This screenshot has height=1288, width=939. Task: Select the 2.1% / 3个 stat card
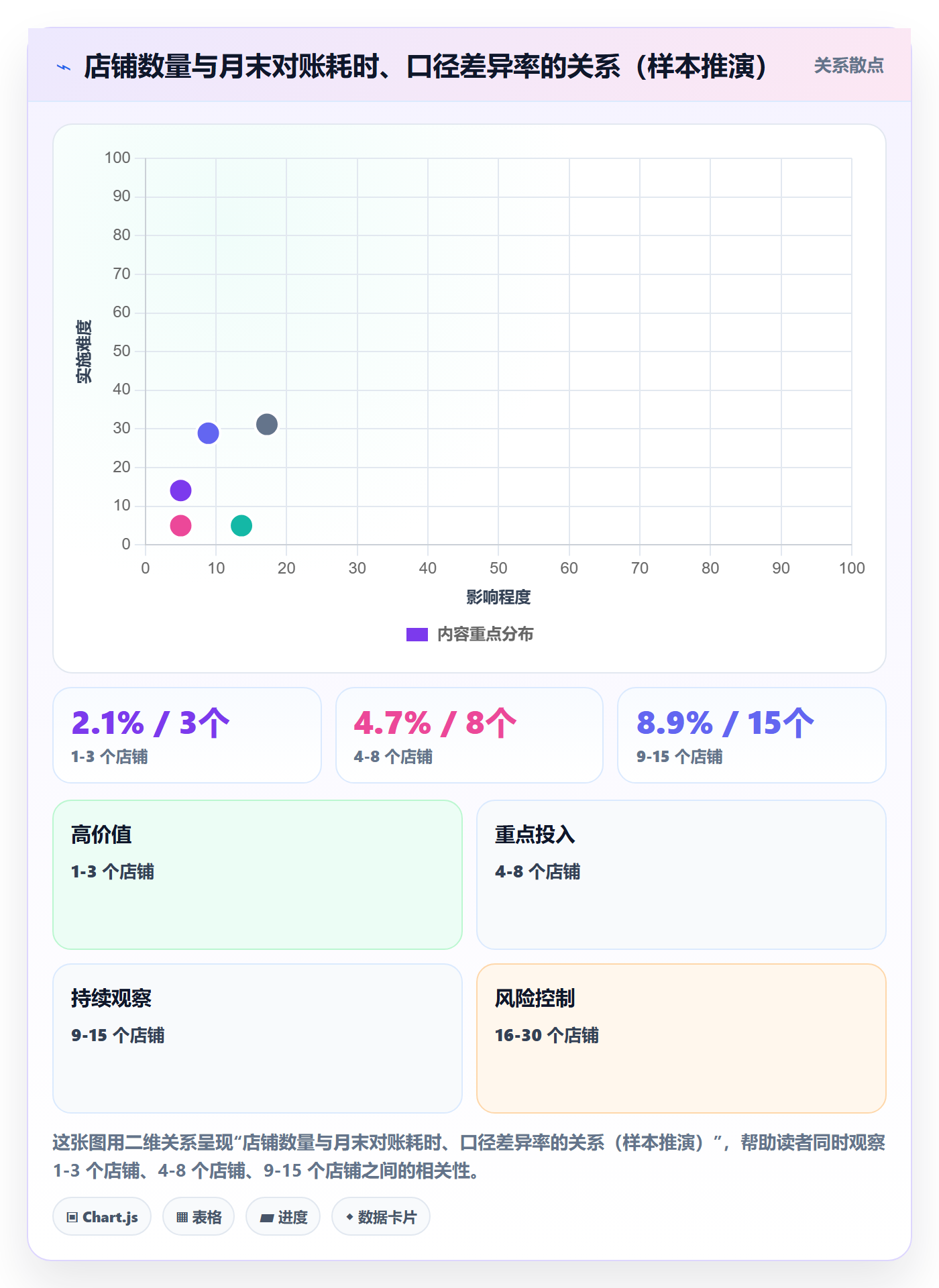click(187, 735)
